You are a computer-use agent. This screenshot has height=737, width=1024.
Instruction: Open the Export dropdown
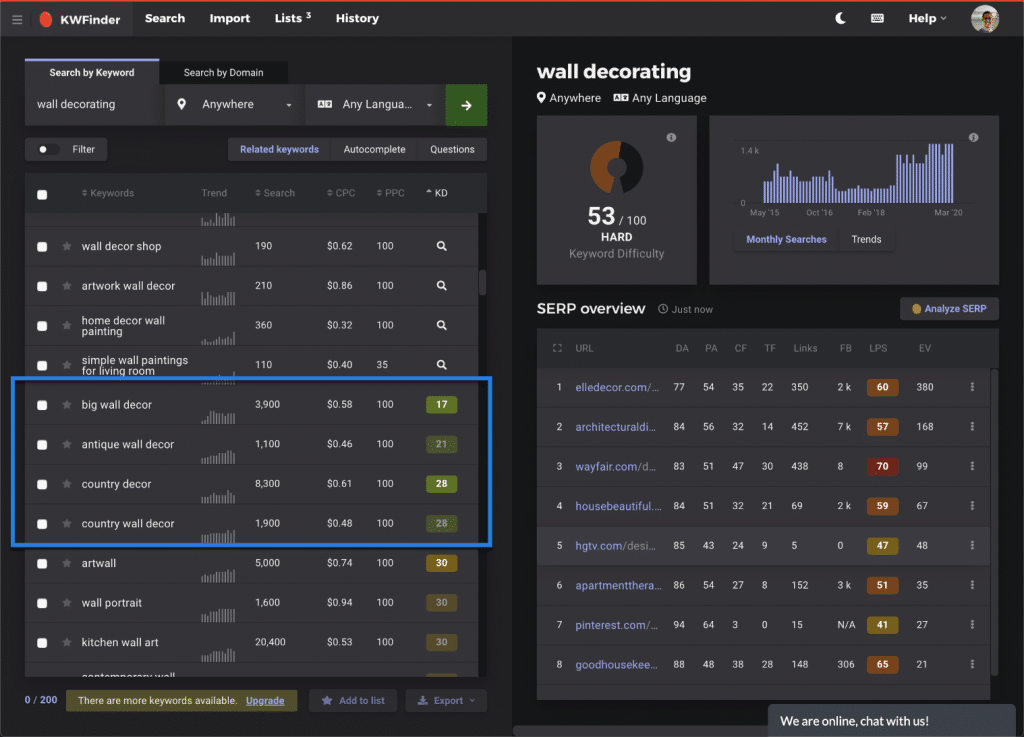click(447, 700)
